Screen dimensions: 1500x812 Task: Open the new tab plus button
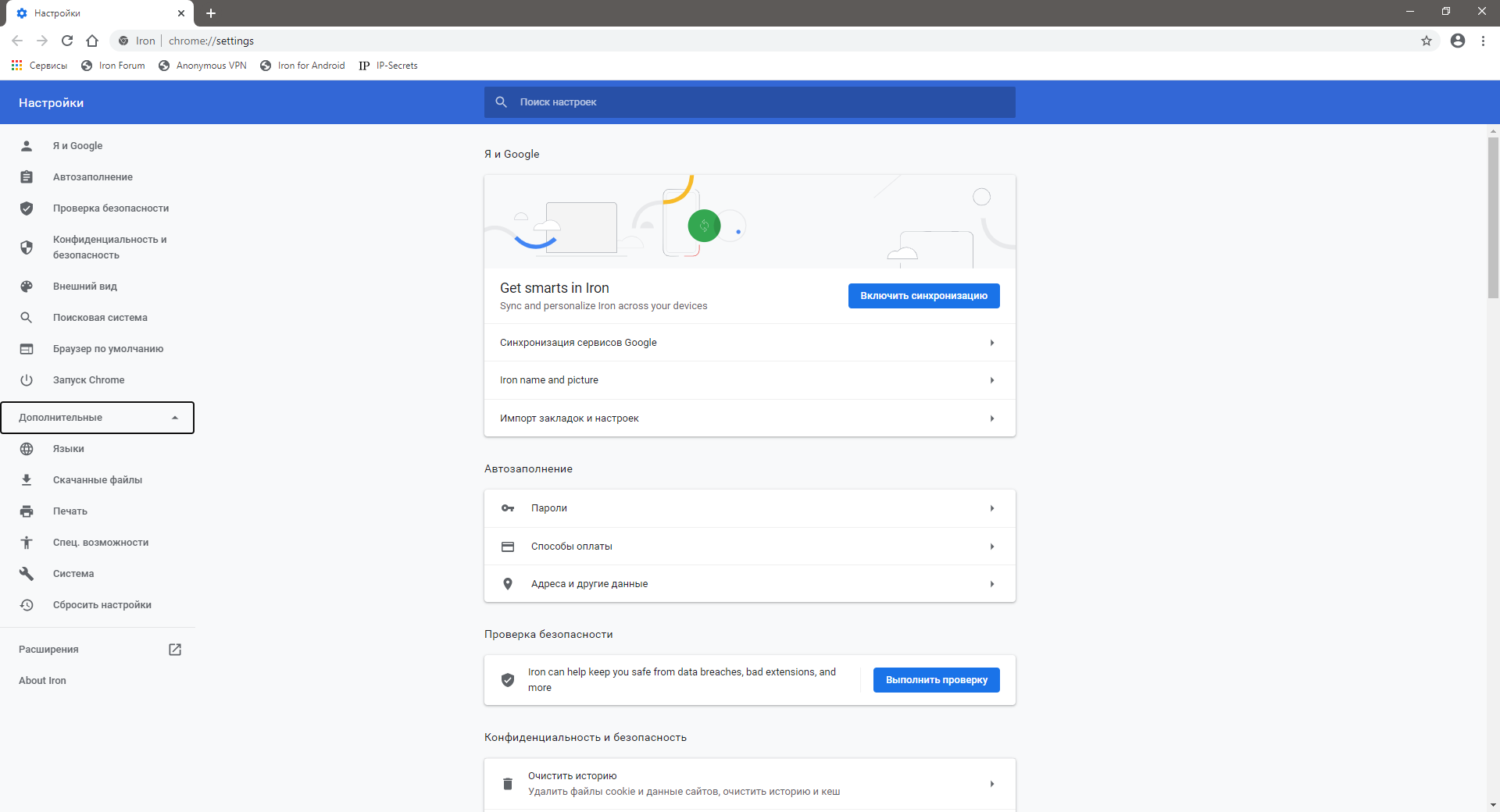point(211,13)
